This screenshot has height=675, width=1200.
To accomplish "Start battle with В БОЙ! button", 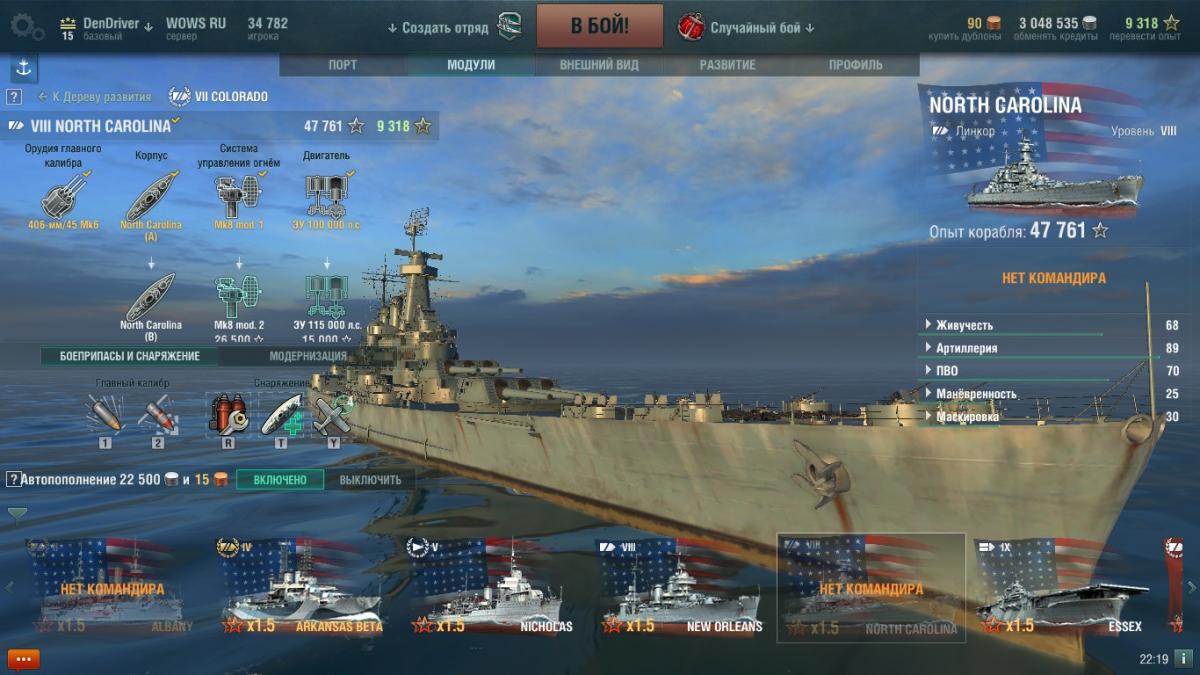I will [600, 26].
